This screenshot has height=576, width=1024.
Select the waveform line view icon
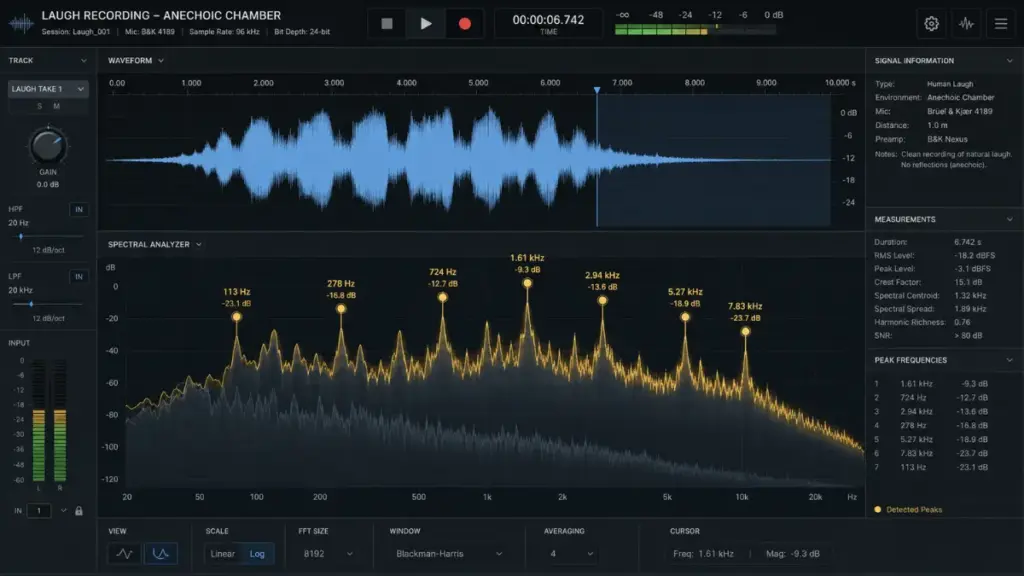pos(124,554)
